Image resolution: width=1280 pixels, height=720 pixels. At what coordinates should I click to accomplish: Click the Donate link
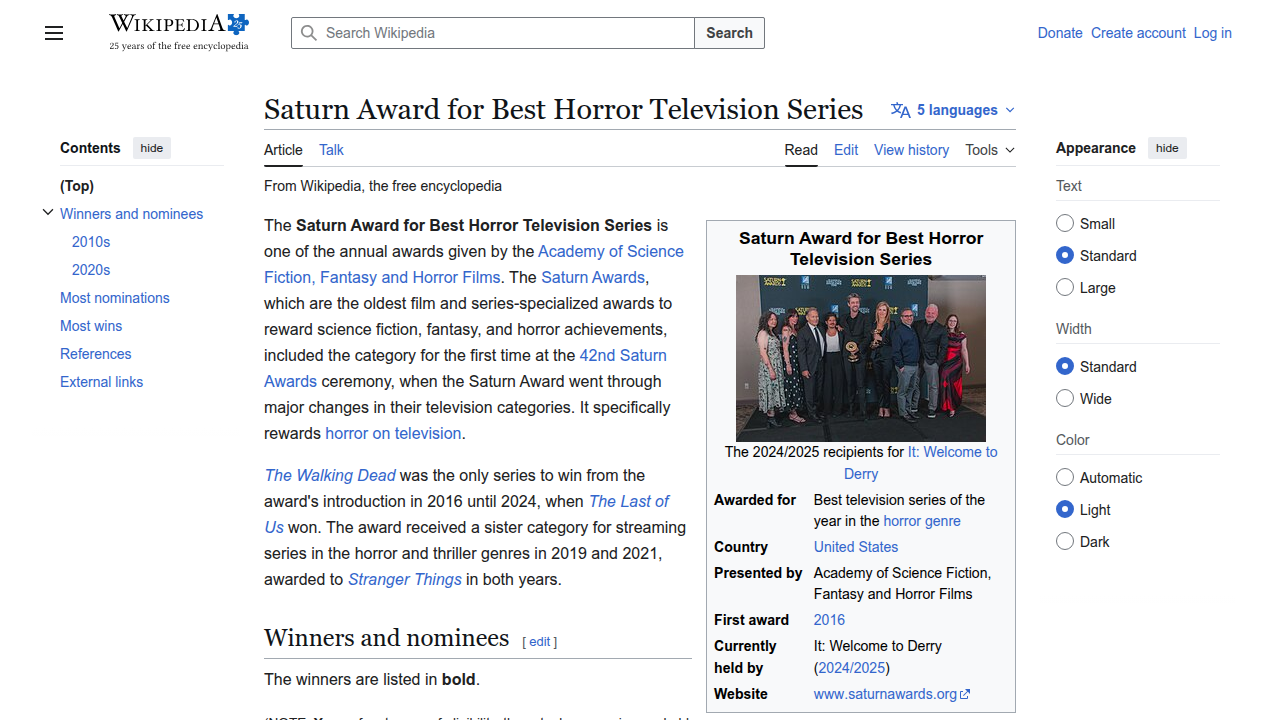coord(1060,33)
